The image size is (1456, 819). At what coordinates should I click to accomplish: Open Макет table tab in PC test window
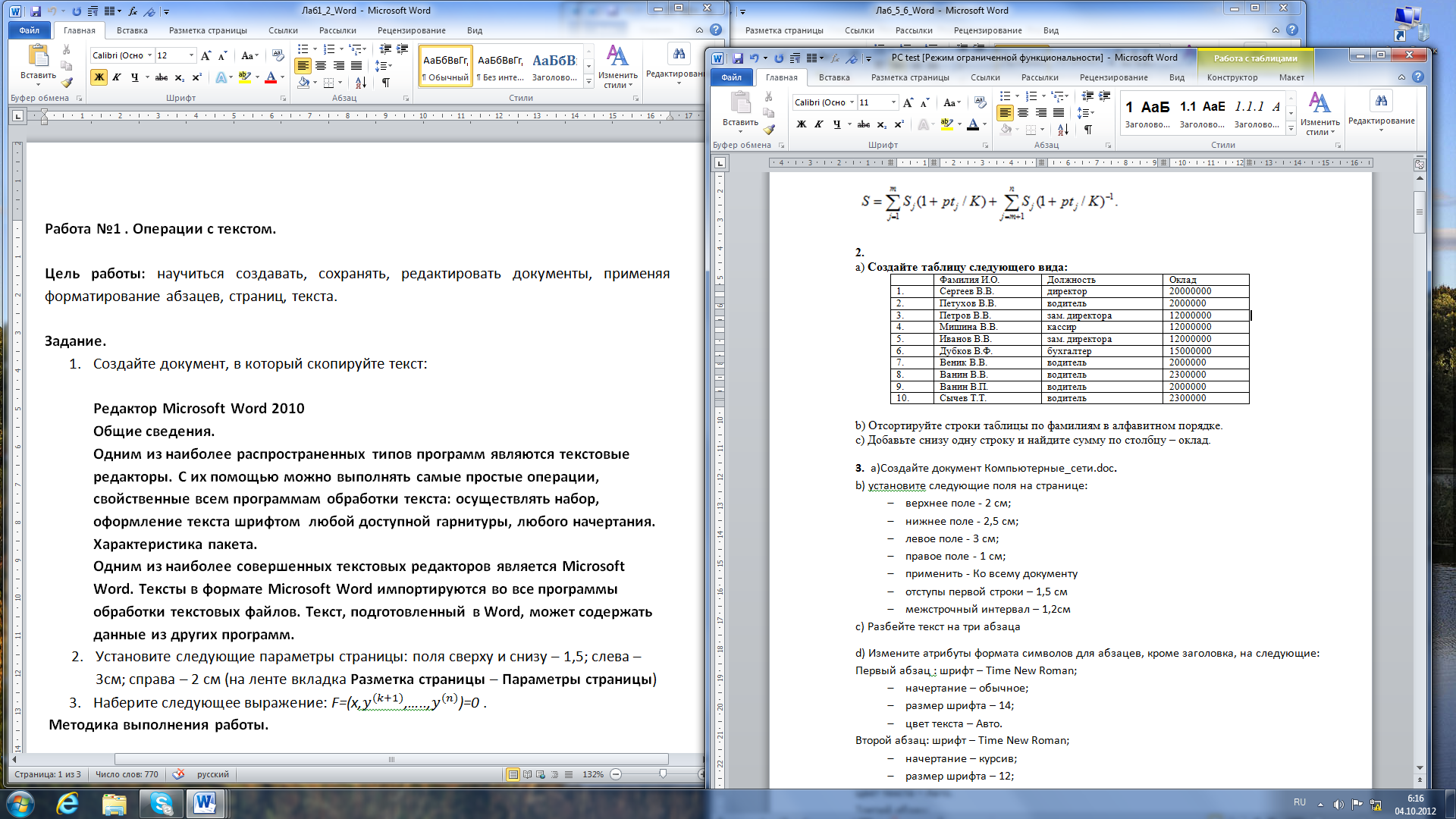(x=1291, y=77)
